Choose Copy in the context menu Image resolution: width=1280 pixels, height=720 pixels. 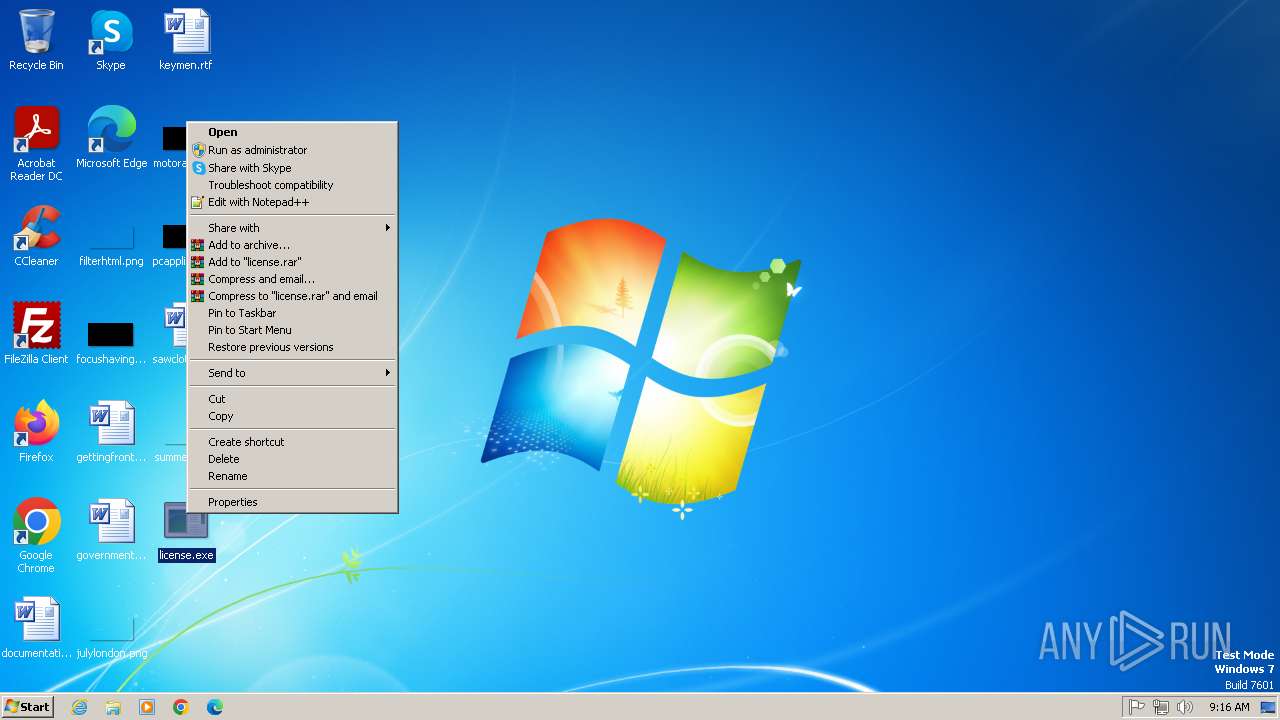[293, 416]
